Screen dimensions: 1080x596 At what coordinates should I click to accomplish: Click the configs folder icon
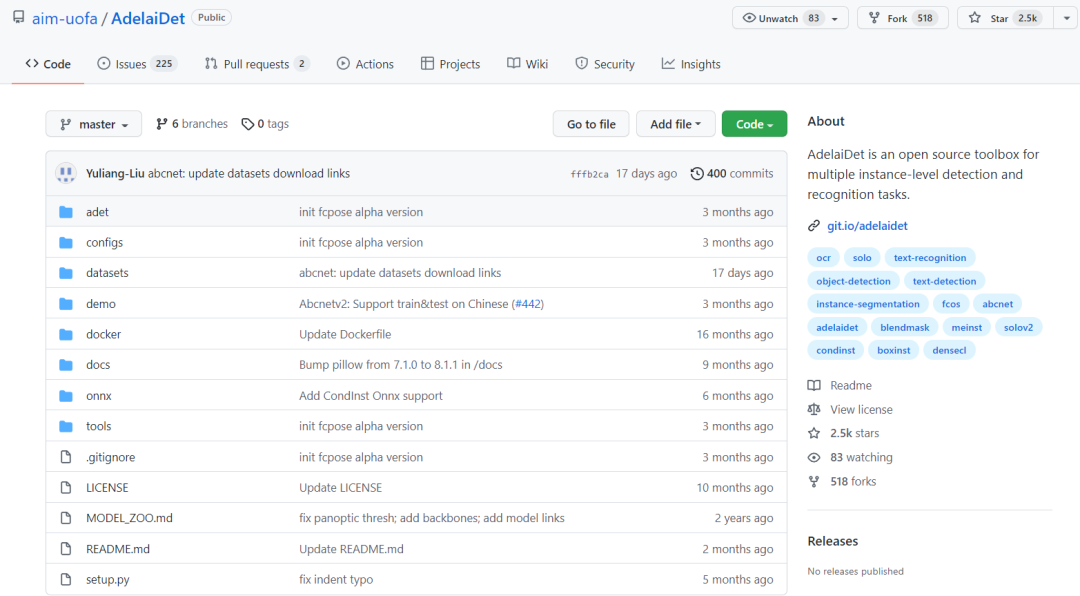[x=66, y=243]
